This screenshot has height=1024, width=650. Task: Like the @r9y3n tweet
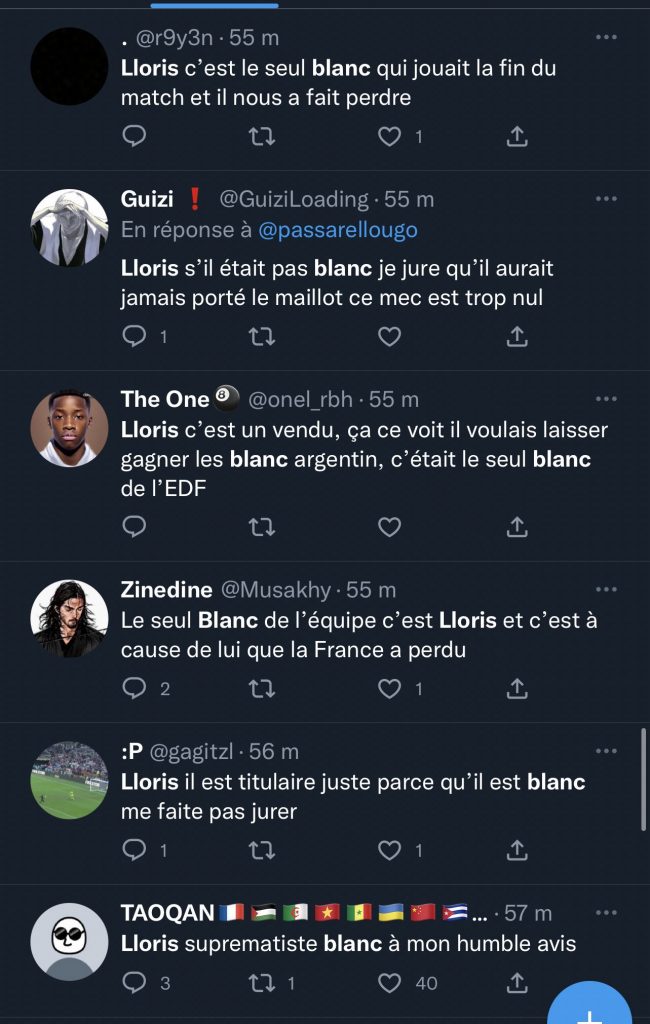389,137
